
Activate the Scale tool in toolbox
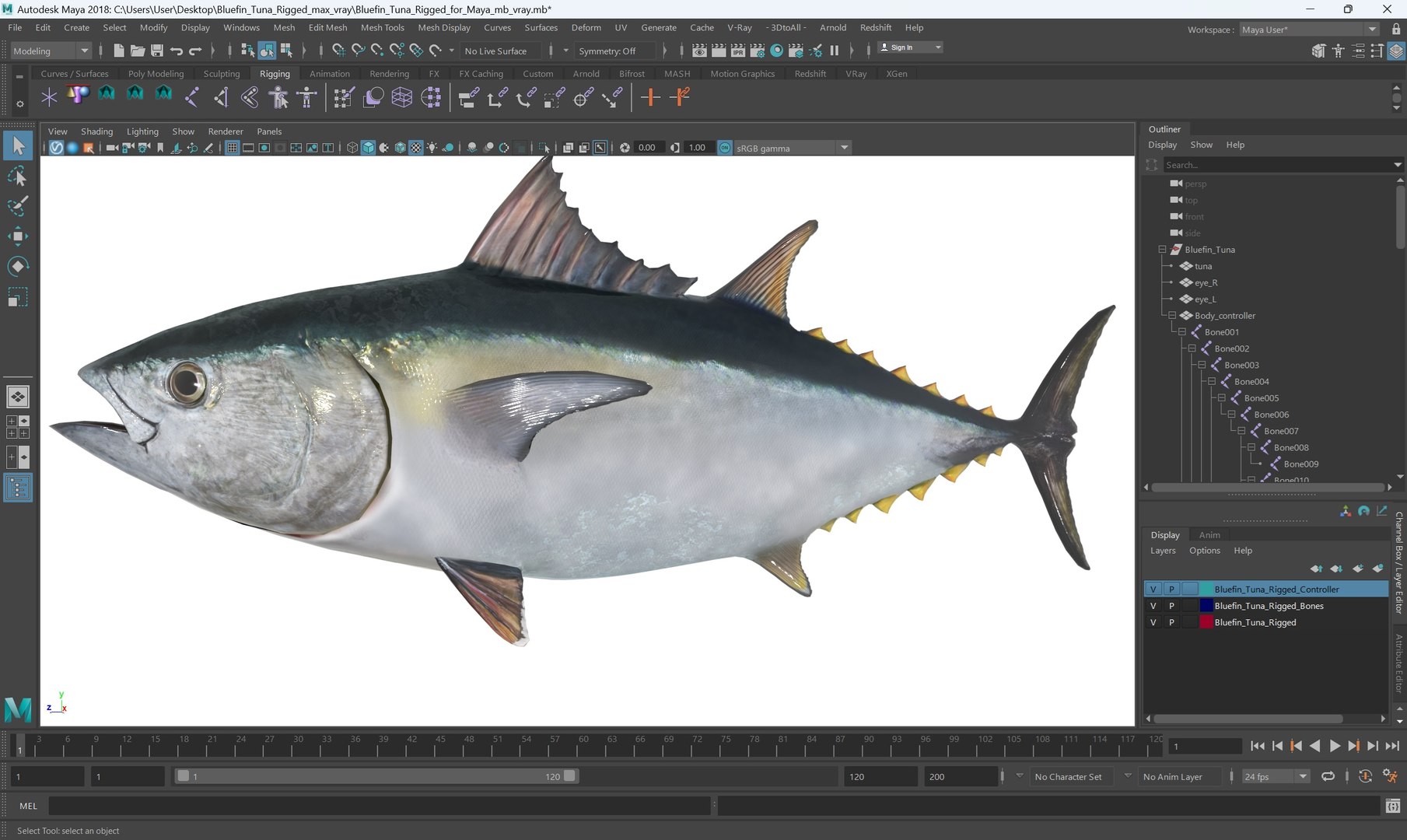tap(18, 297)
